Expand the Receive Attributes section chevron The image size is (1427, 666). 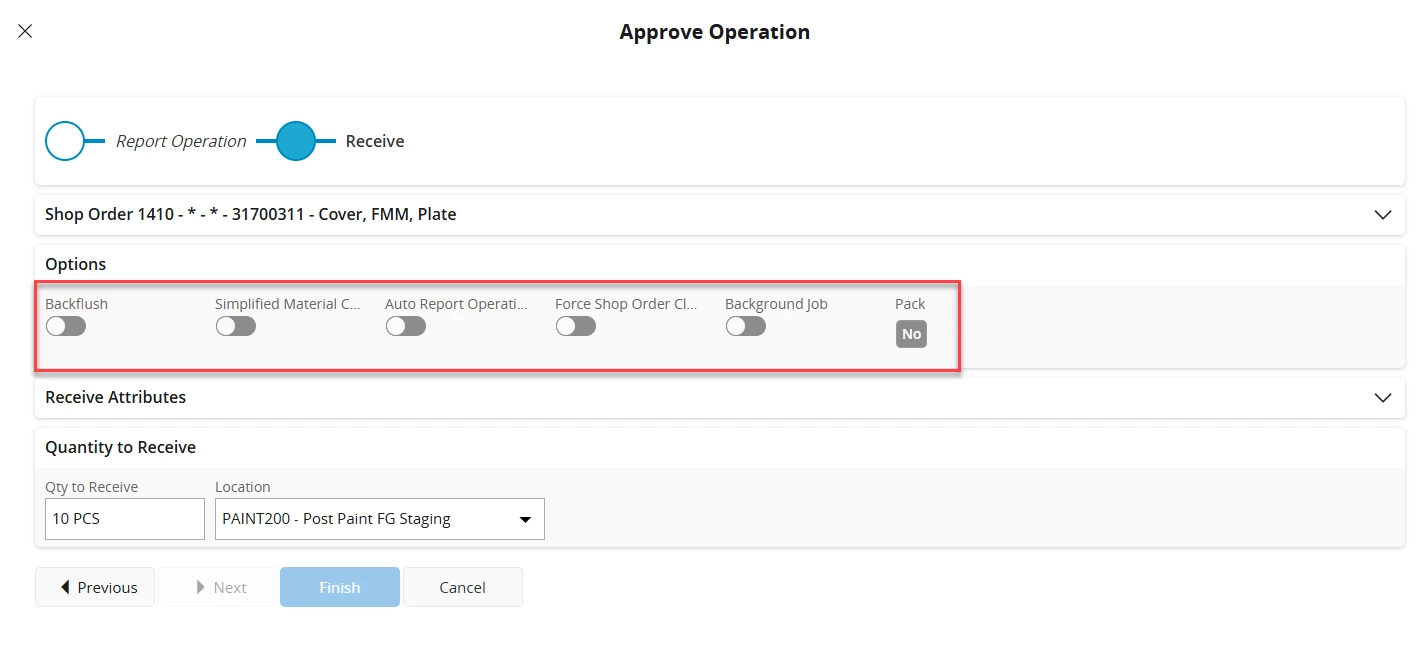tap(1383, 397)
